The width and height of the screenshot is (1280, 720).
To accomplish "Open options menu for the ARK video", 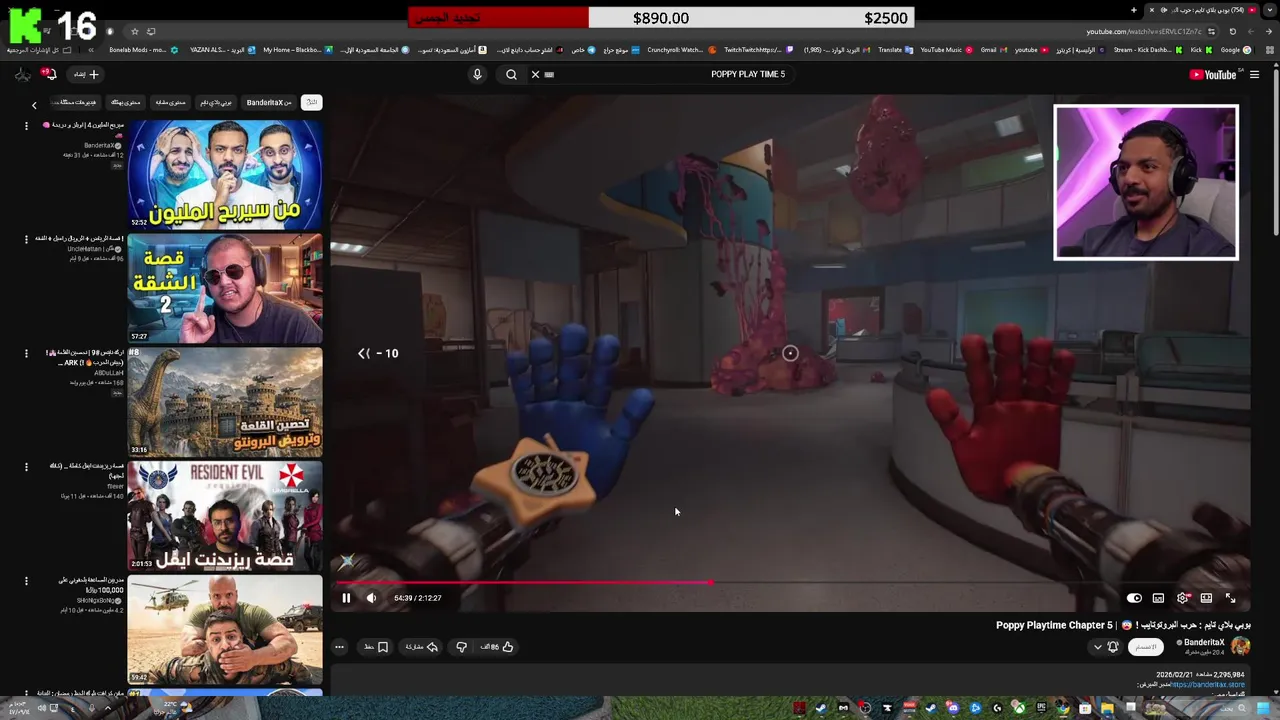I will click(x=26, y=353).
